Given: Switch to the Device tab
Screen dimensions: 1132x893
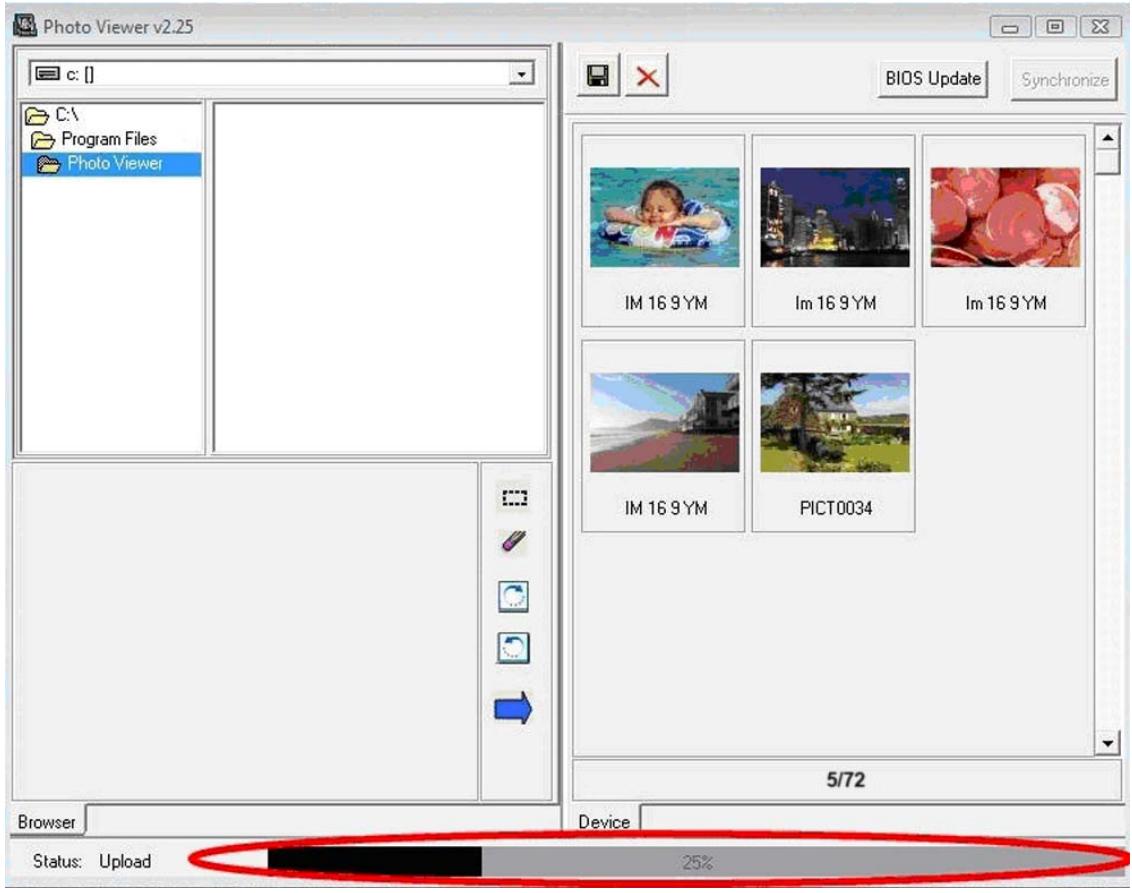Looking at the screenshot, I should click(x=604, y=822).
